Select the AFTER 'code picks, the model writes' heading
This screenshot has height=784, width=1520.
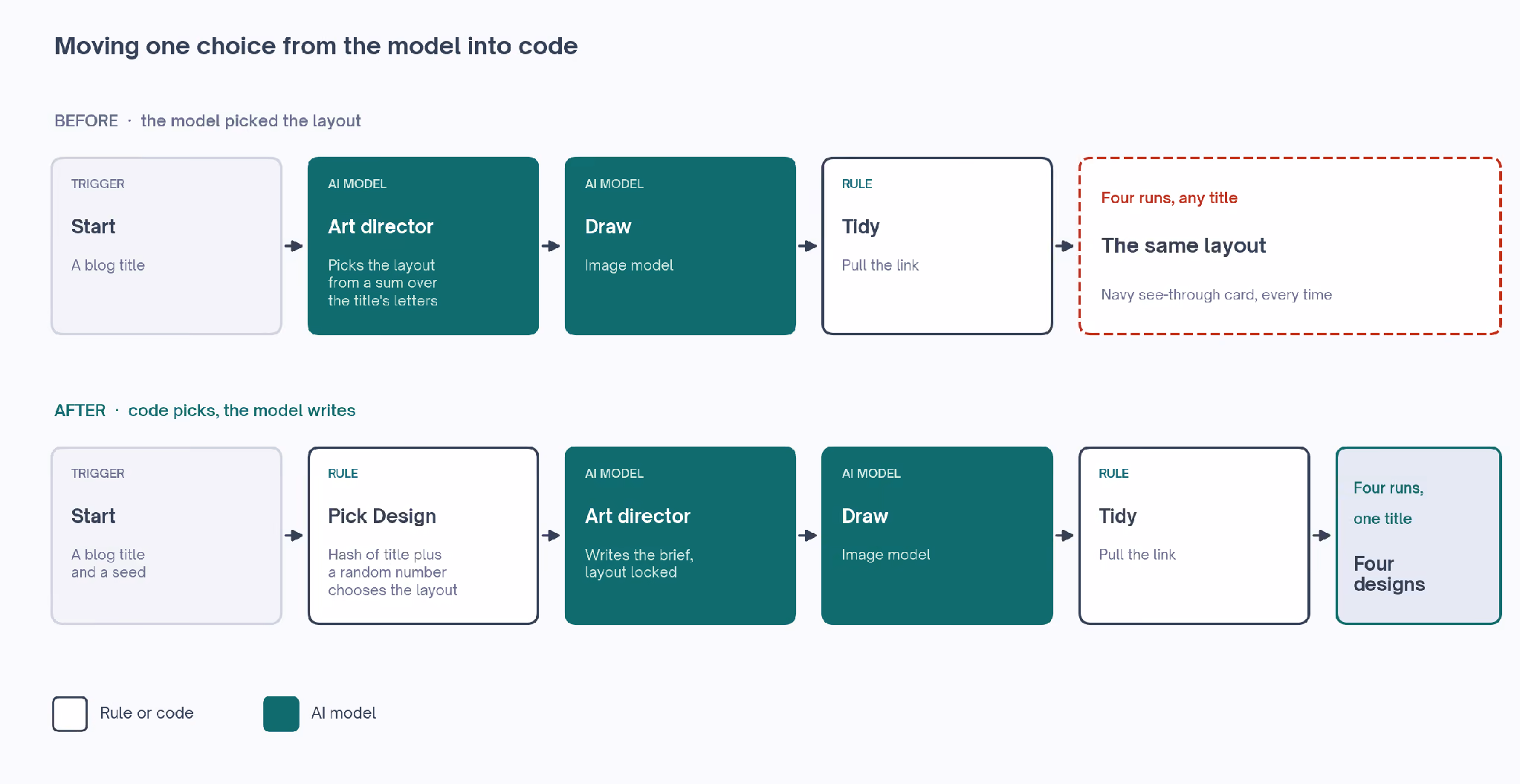(x=205, y=410)
